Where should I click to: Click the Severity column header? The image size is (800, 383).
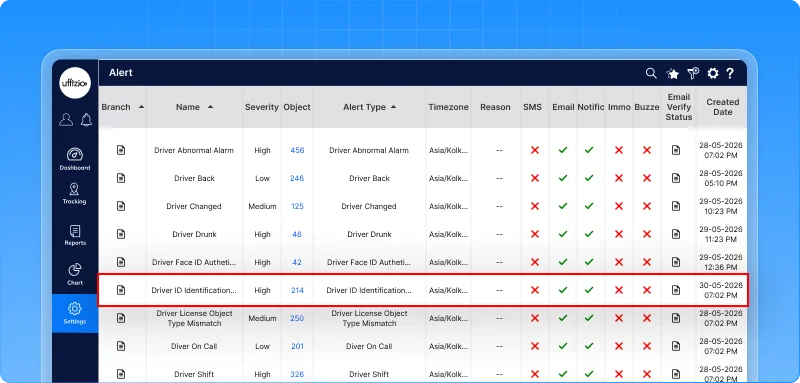[262, 107]
